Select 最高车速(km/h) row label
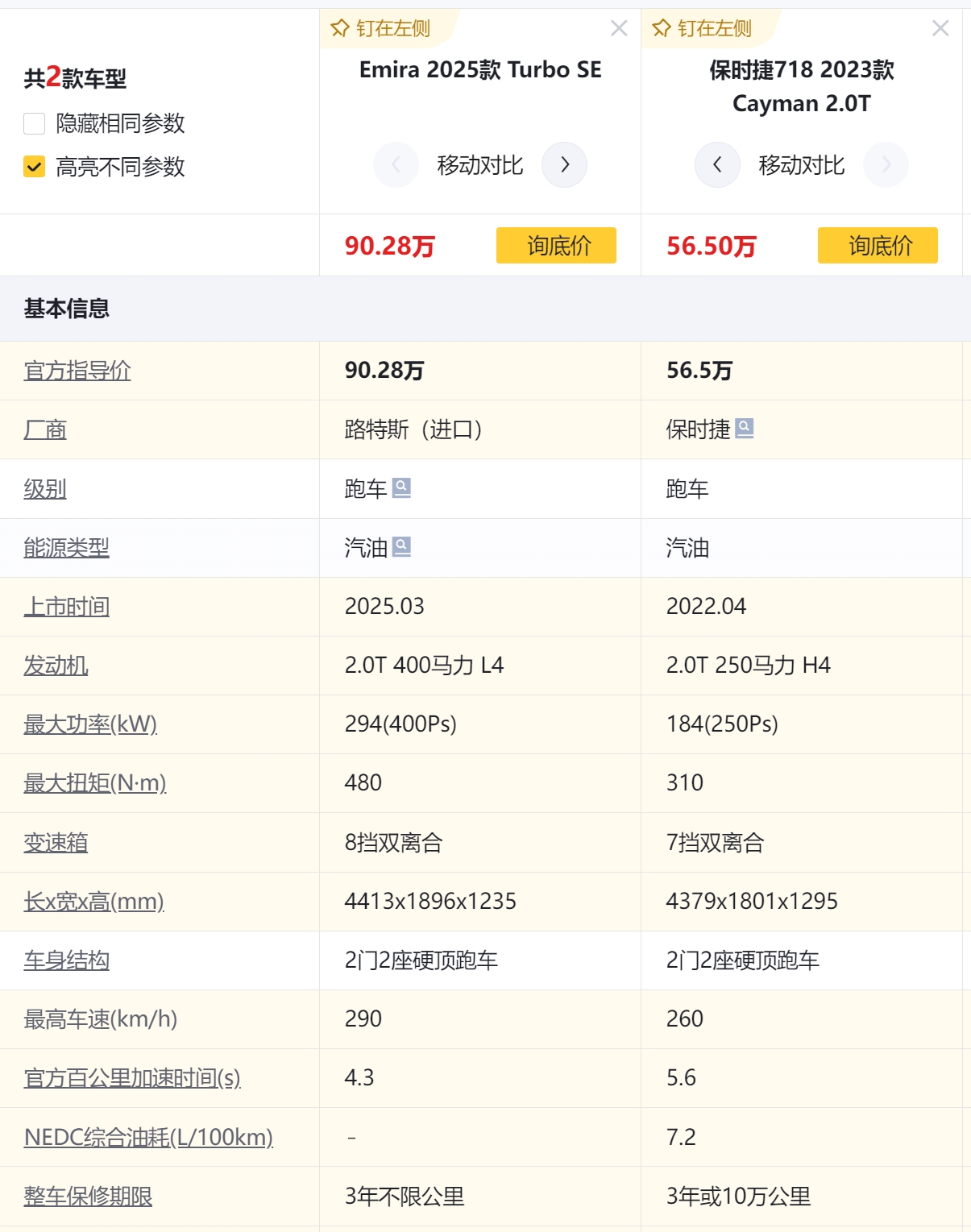The width and height of the screenshot is (971, 1232). click(101, 1019)
